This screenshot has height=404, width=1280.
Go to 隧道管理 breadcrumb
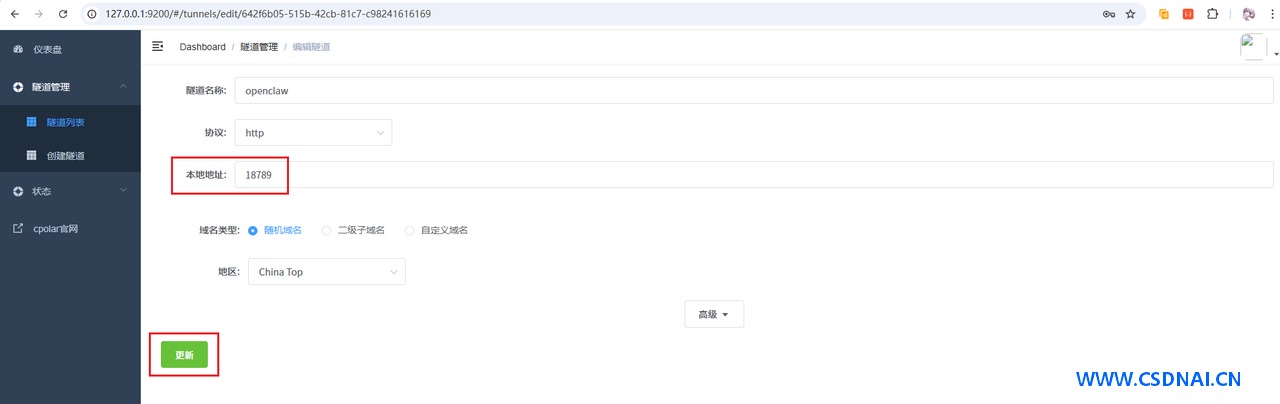click(x=259, y=47)
